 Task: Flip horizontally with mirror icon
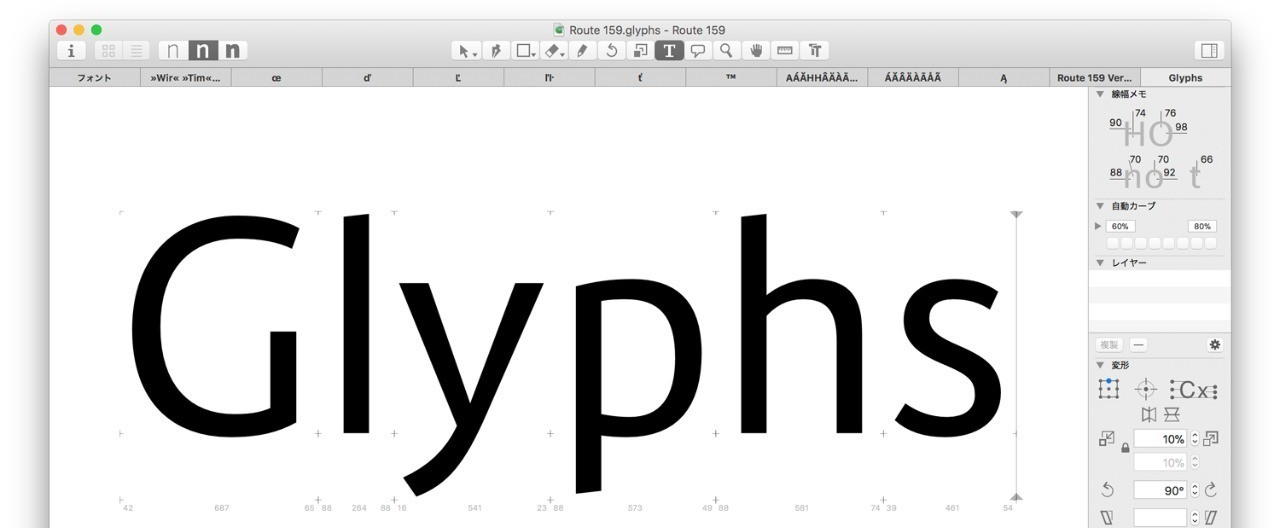coord(1147,414)
